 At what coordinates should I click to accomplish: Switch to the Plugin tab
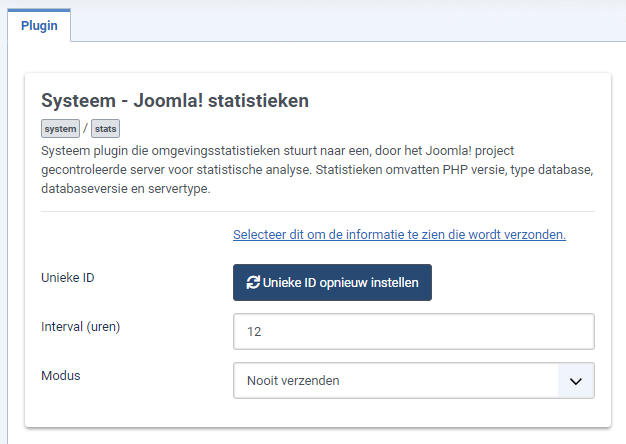click(39, 26)
